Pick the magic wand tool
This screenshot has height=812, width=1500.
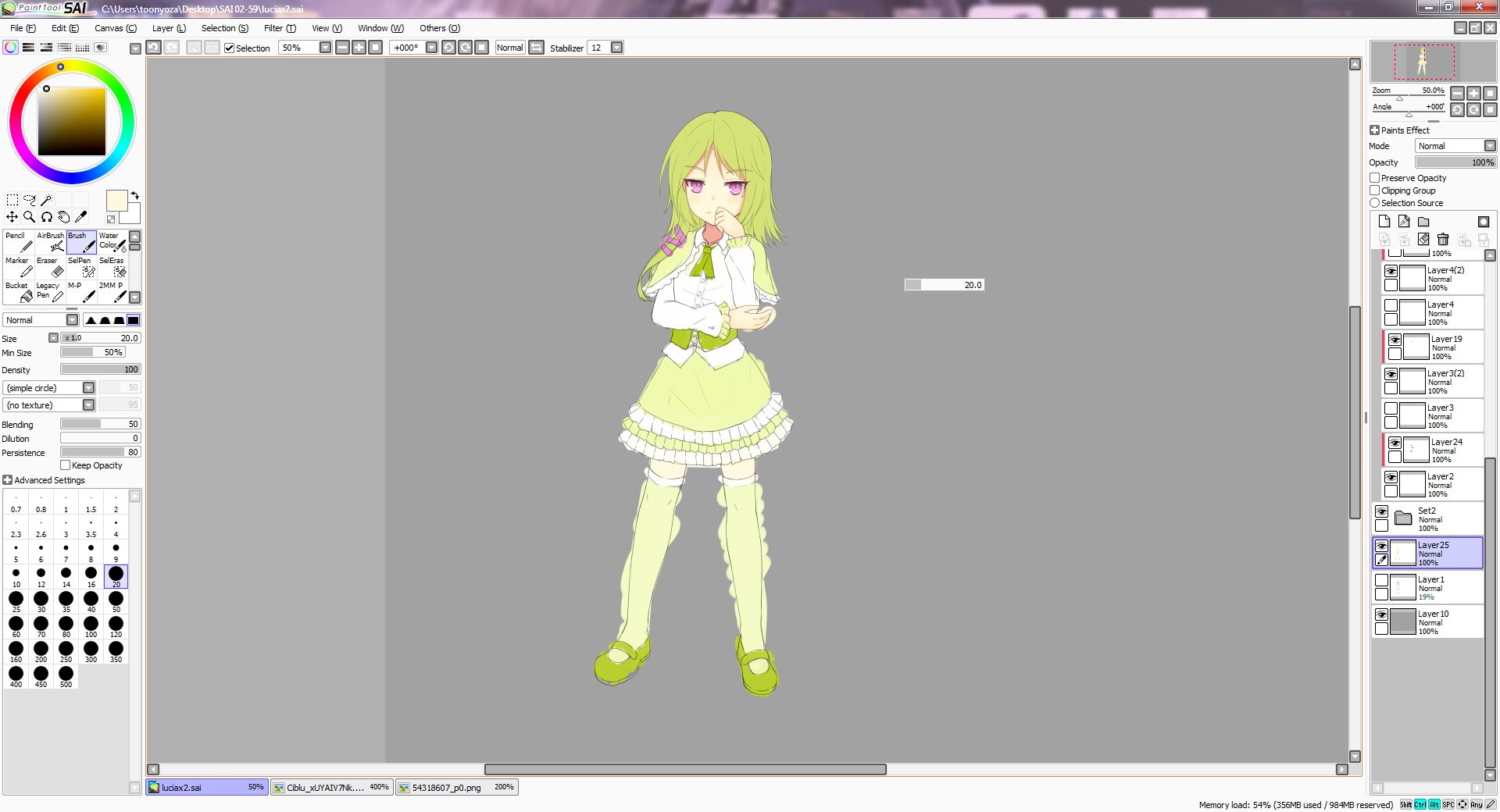(47, 200)
